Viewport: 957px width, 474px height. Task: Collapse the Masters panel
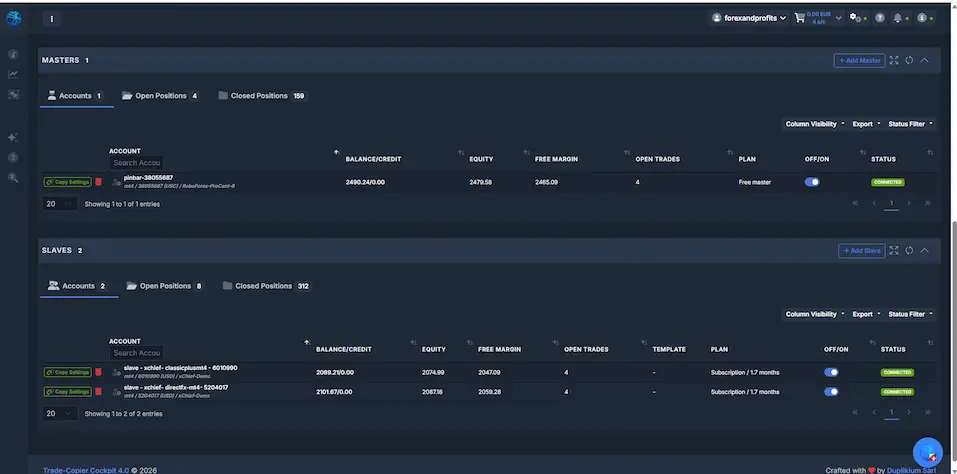coord(925,60)
